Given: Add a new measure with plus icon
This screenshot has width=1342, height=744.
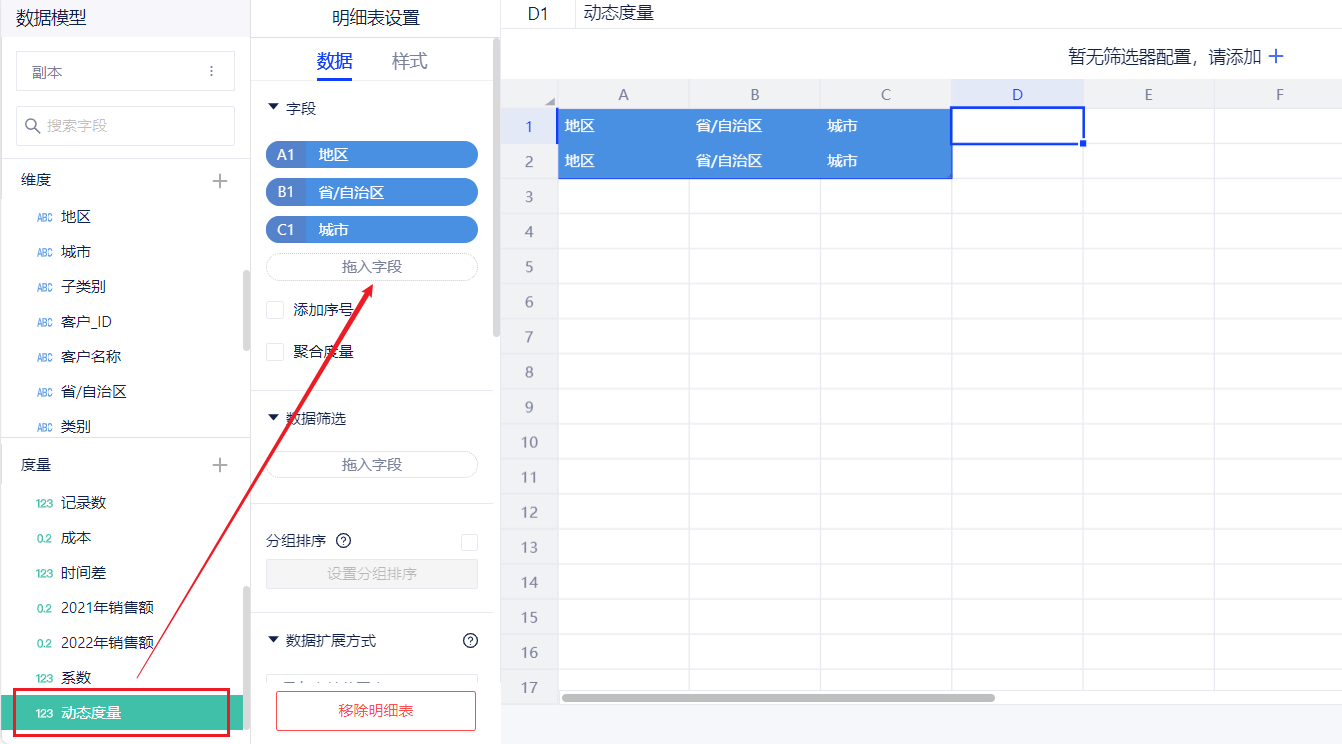Looking at the screenshot, I should click(x=220, y=465).
